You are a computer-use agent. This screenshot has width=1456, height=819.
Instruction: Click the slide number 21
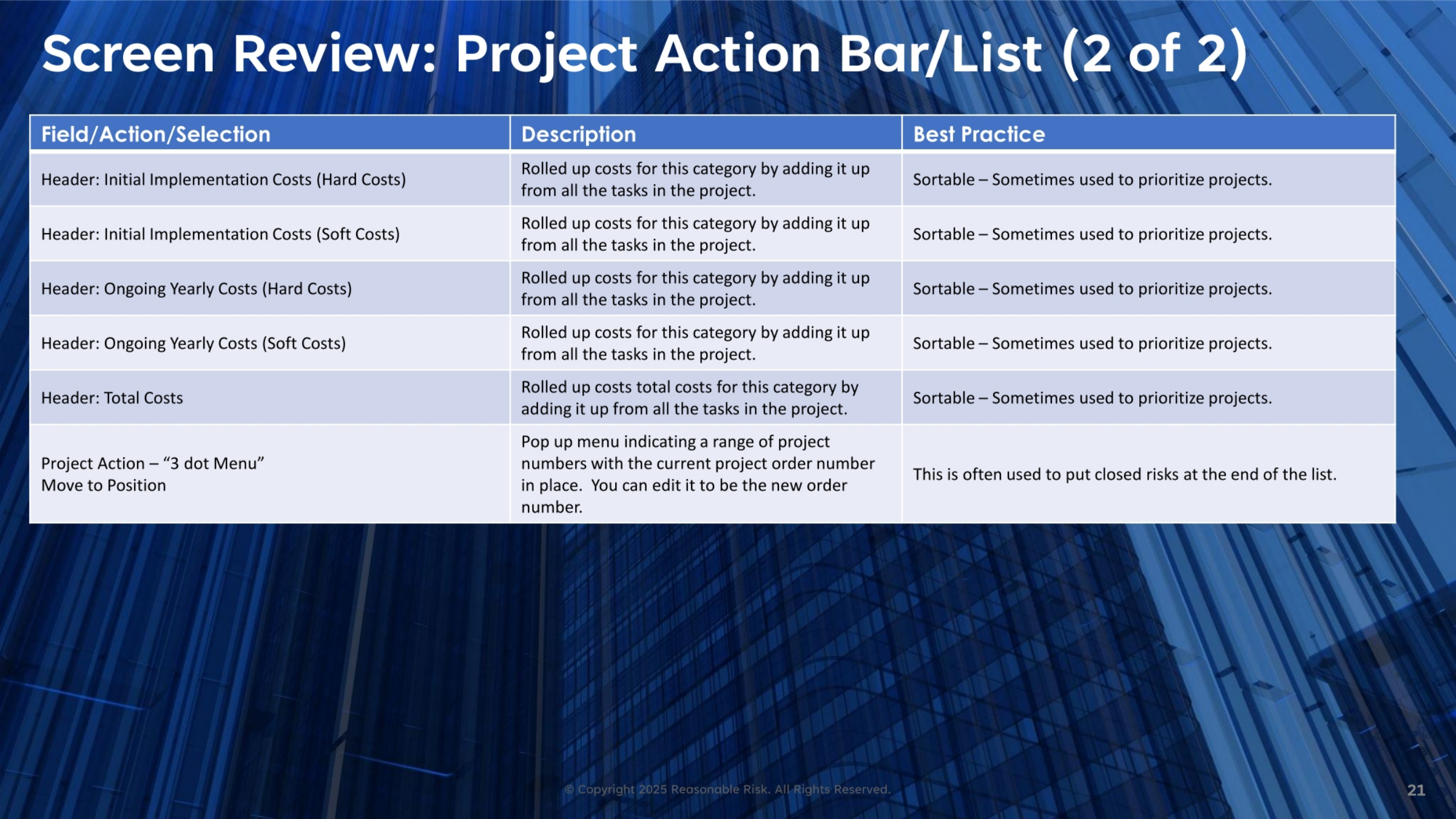1416,790
